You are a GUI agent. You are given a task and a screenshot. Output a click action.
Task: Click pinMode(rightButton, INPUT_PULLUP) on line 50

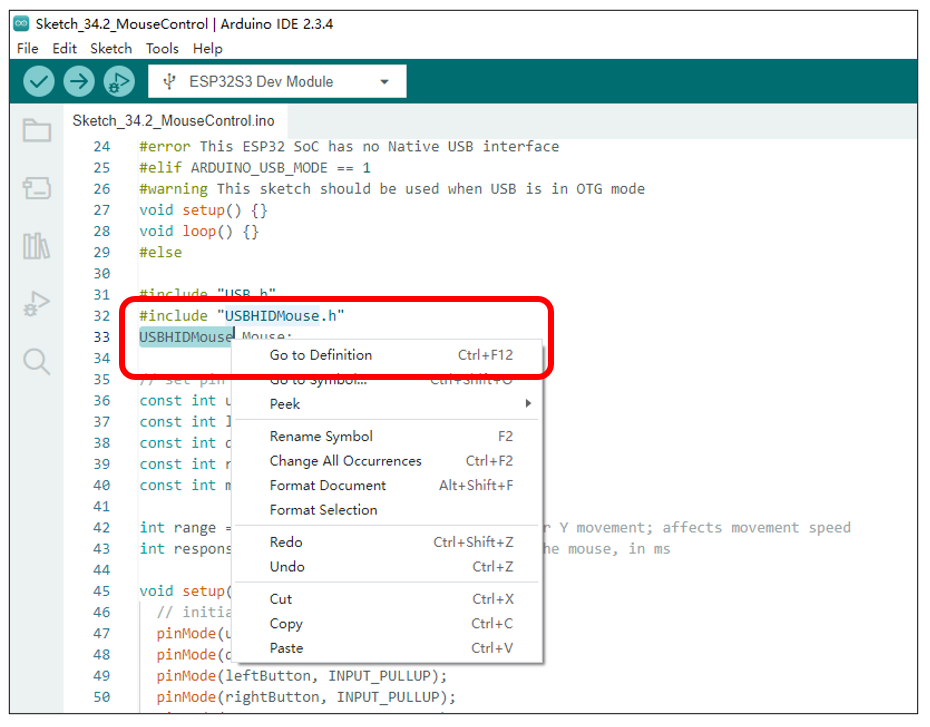coord(306,697)
